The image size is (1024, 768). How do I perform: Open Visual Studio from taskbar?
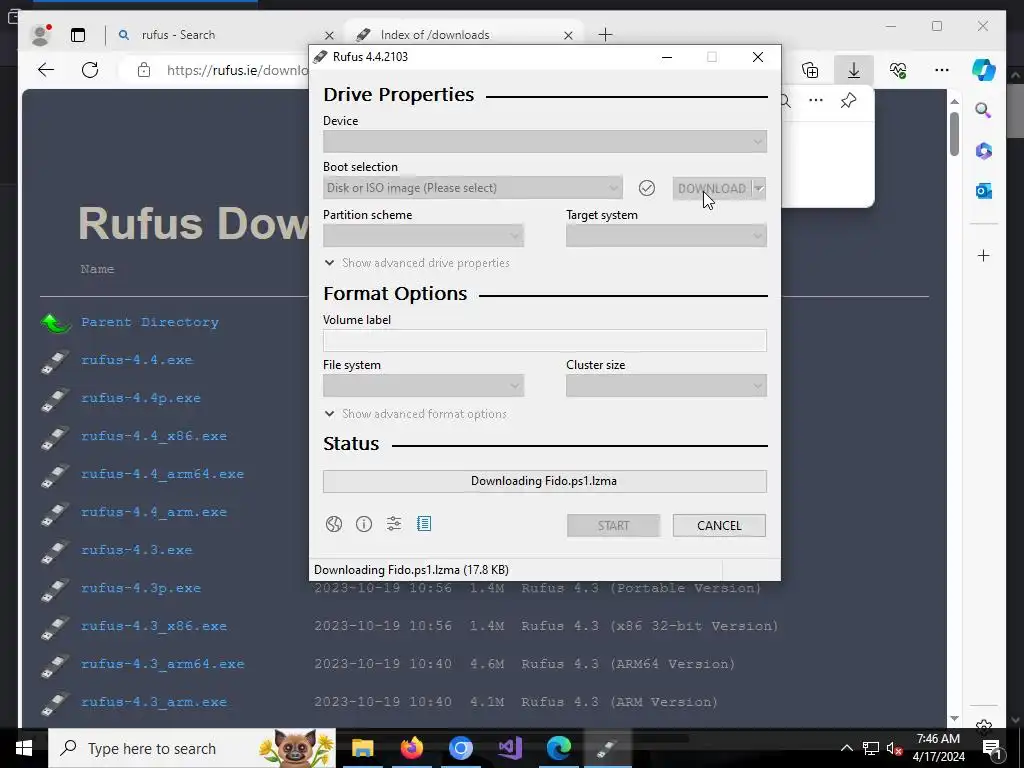(x=509, y=748)
